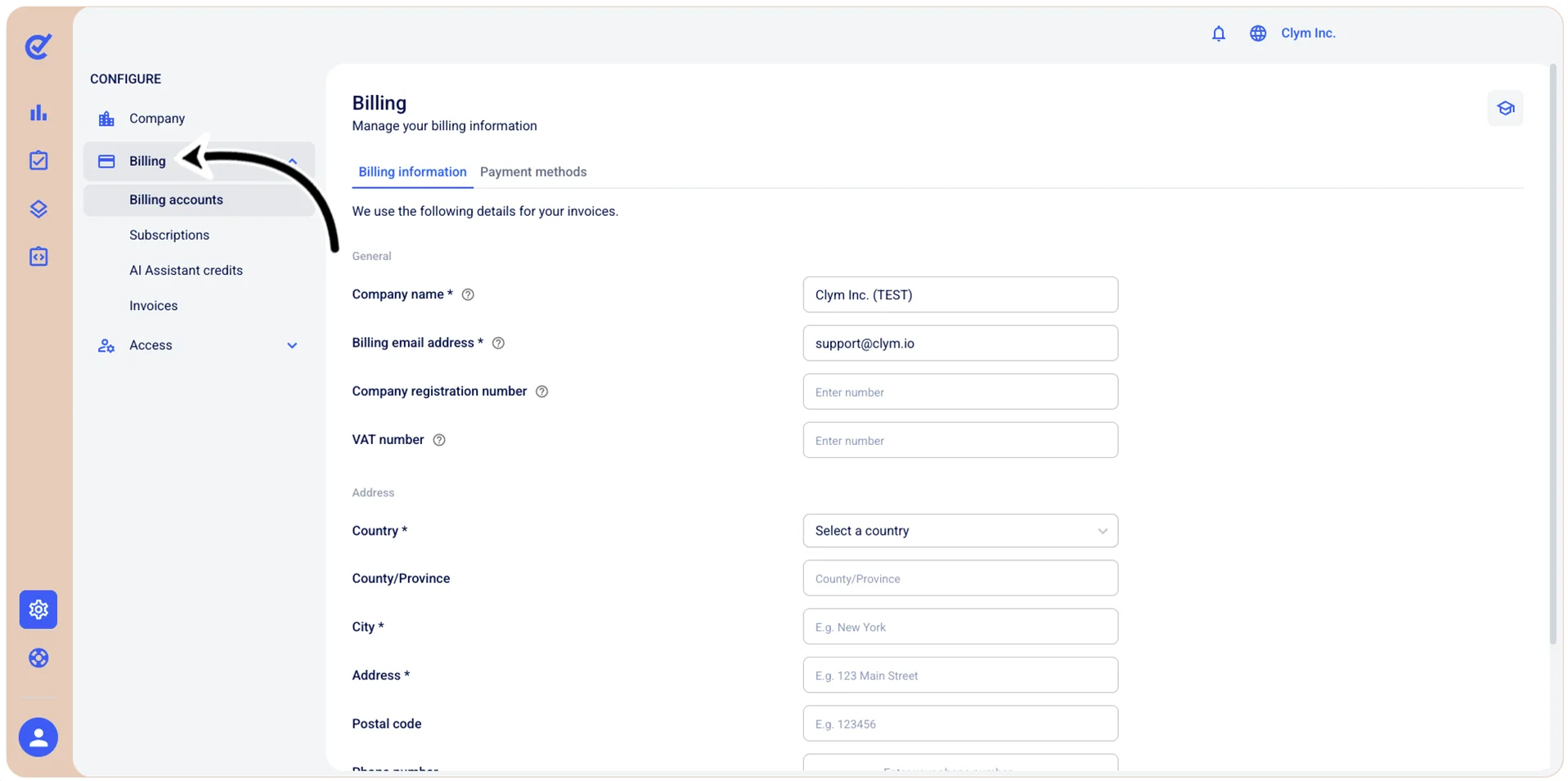1568x781 pixels.
Task: Show help for VAT number
Action: 439,440
